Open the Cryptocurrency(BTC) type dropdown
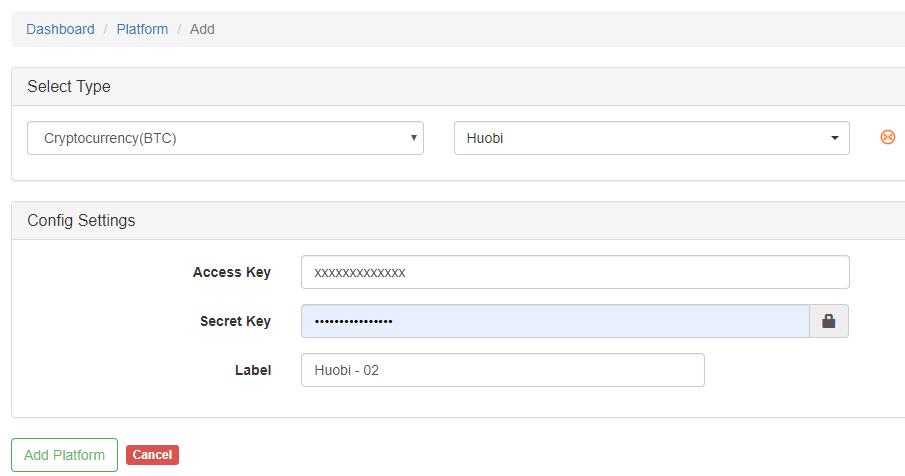Viewport: 905px width, 476px height. point(225,138)
